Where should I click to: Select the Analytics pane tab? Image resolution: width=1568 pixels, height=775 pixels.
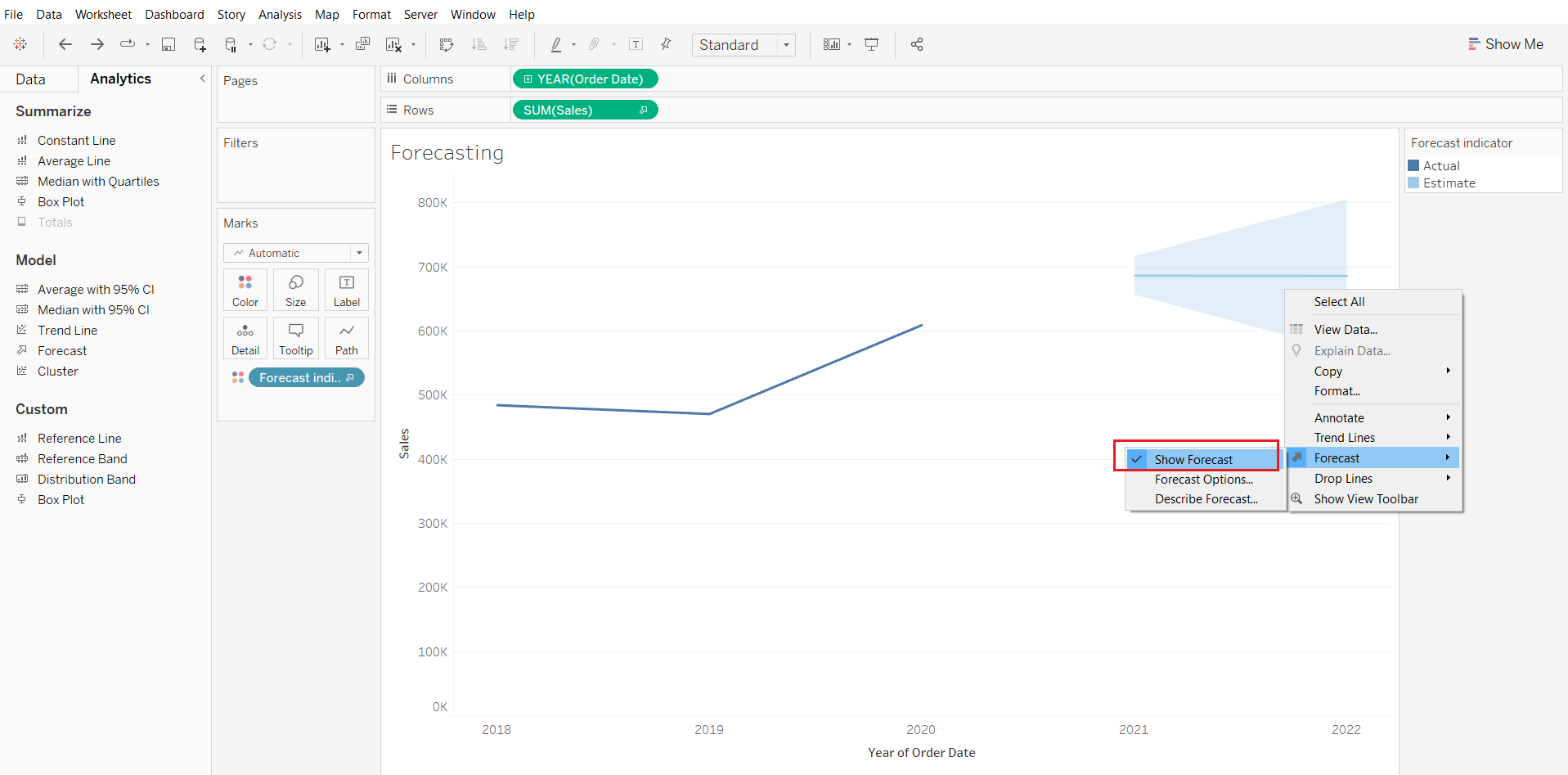[x=120, y=79]
